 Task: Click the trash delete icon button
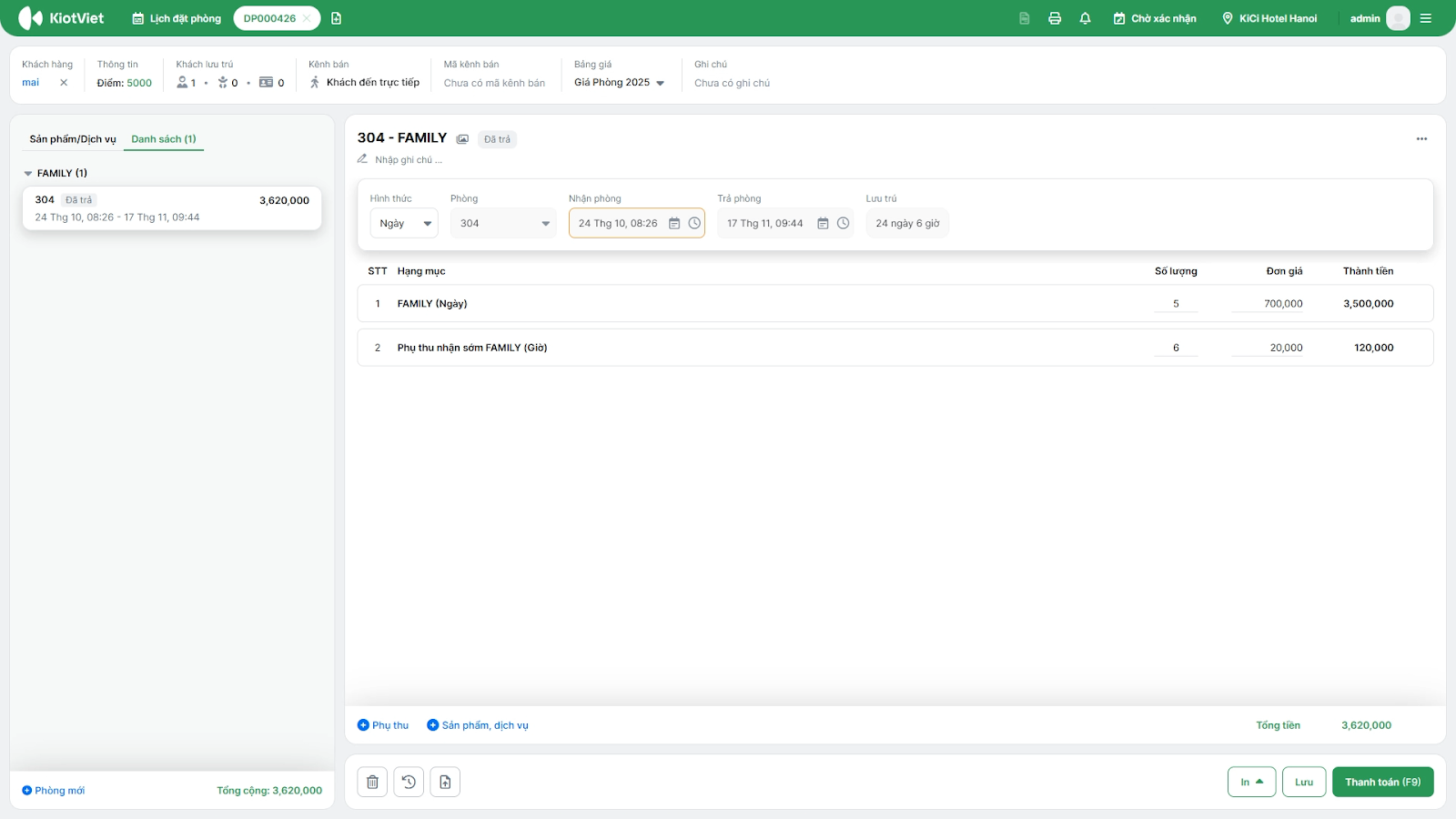pos(372,782)
